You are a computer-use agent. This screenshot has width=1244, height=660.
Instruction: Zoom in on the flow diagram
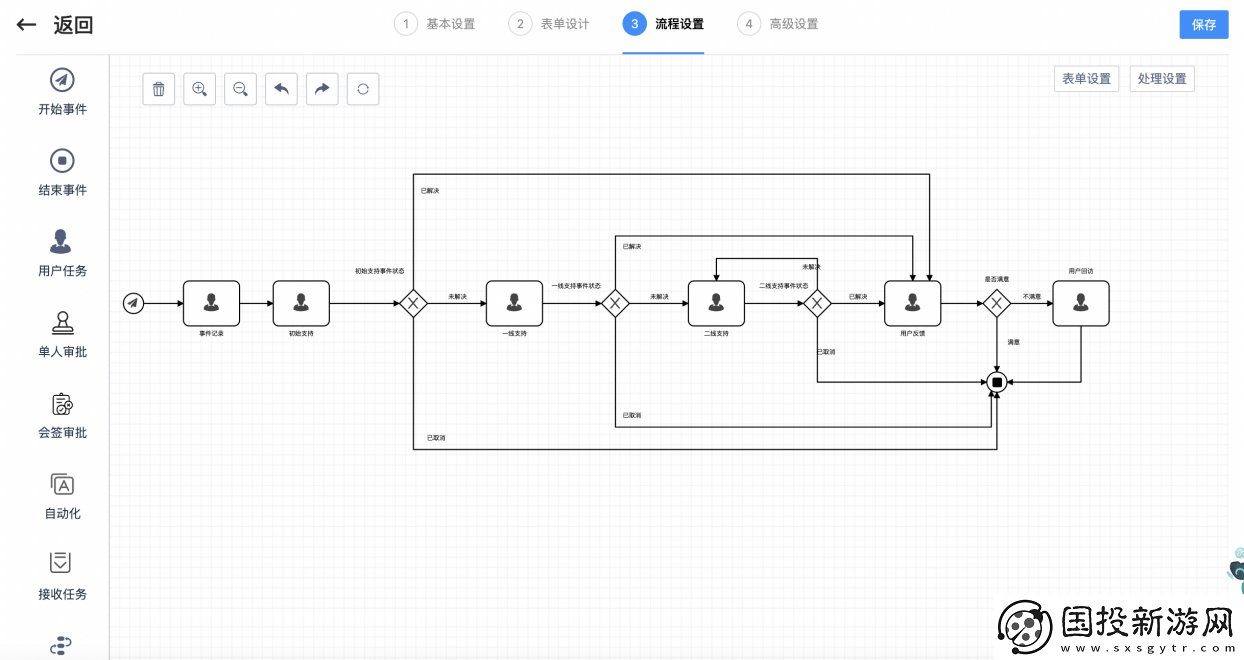click(x=199, y=89)
